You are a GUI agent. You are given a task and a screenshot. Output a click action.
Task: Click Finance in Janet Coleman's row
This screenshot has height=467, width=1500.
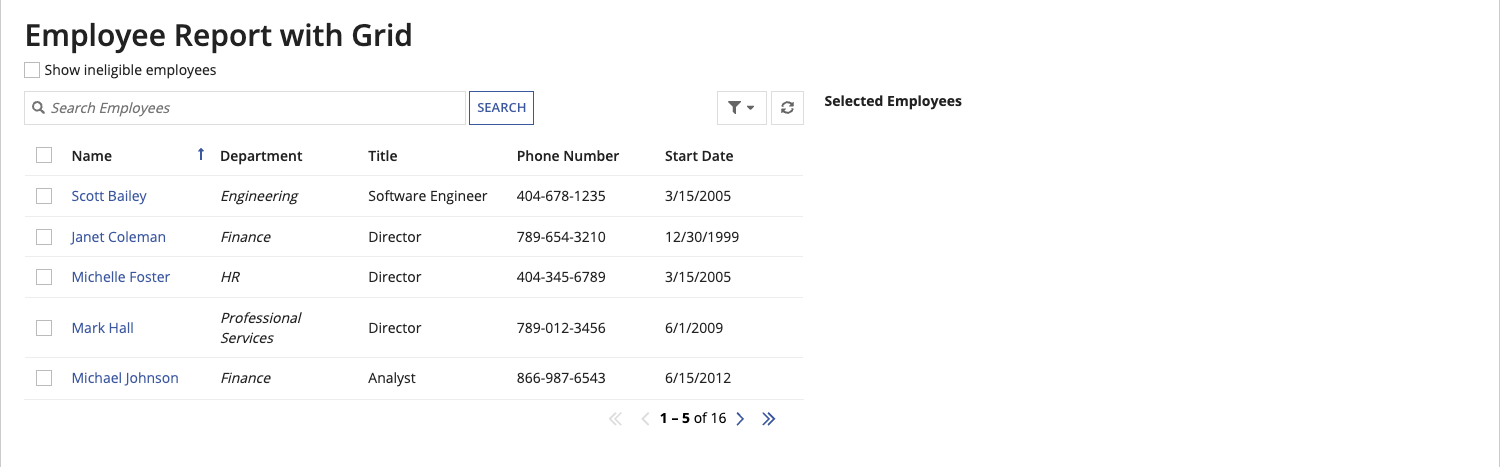(x=245, y=237)
